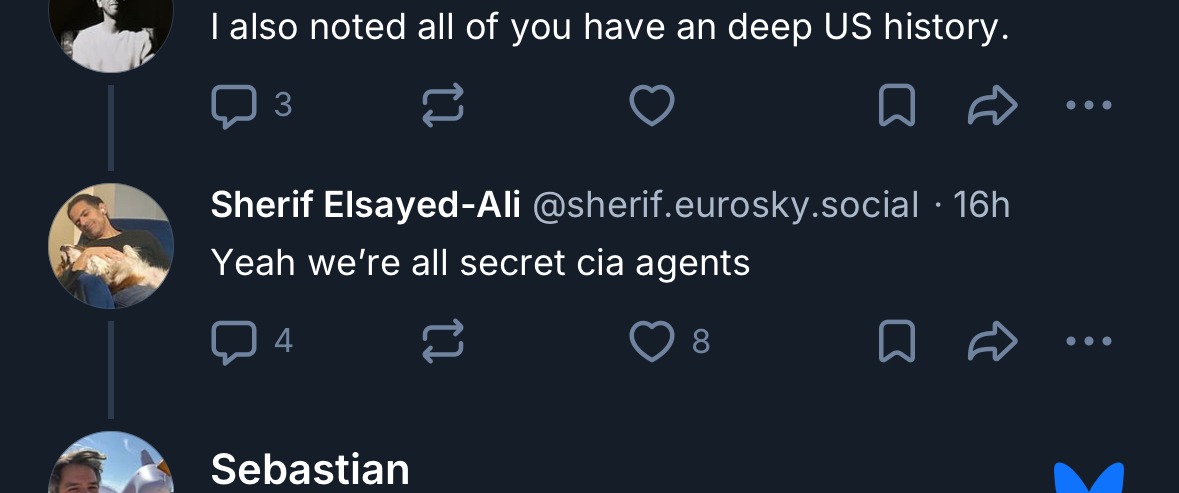Open Sherif Elsayed-Ali's profile name link
The width and height of the screenshot is (1179, 493).
(x=365, y=205)
